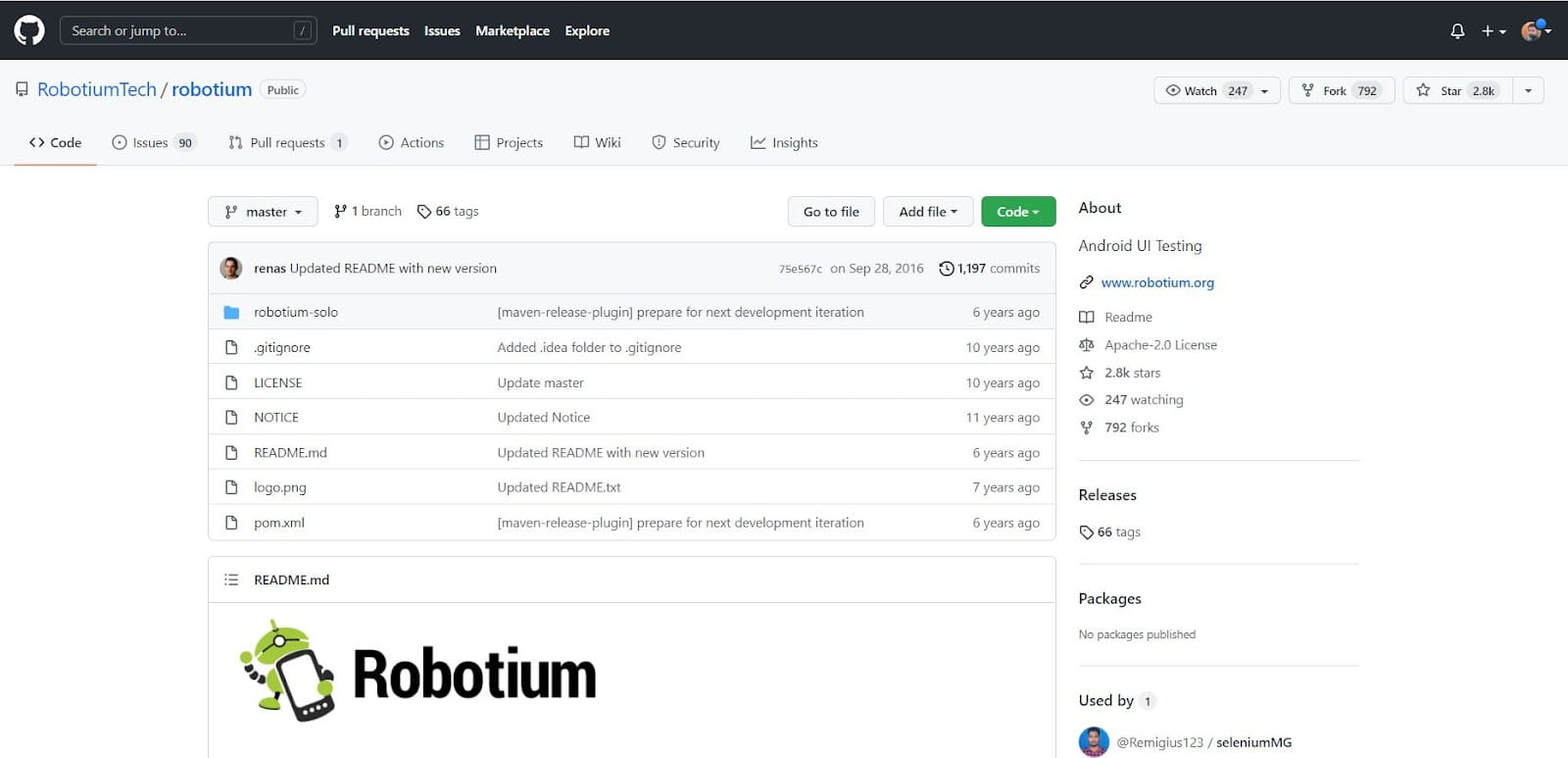Click the tag icon beside 66 tags

pyautogui.click(x=424, y=212)
